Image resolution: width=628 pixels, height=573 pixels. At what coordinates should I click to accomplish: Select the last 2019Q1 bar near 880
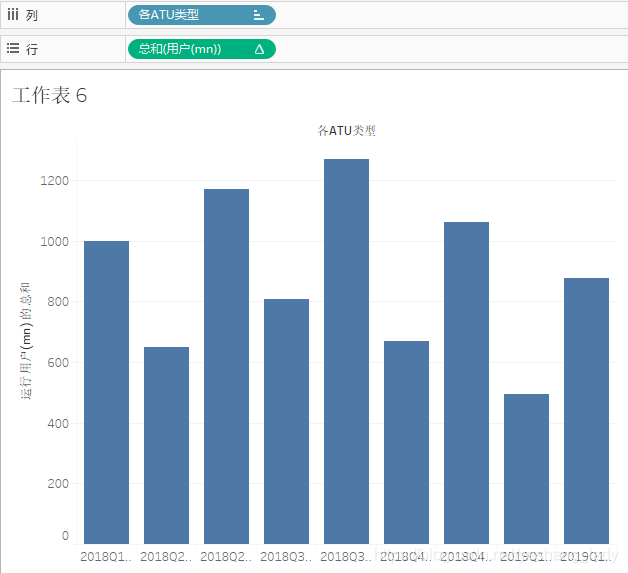[x=586, y=411]
